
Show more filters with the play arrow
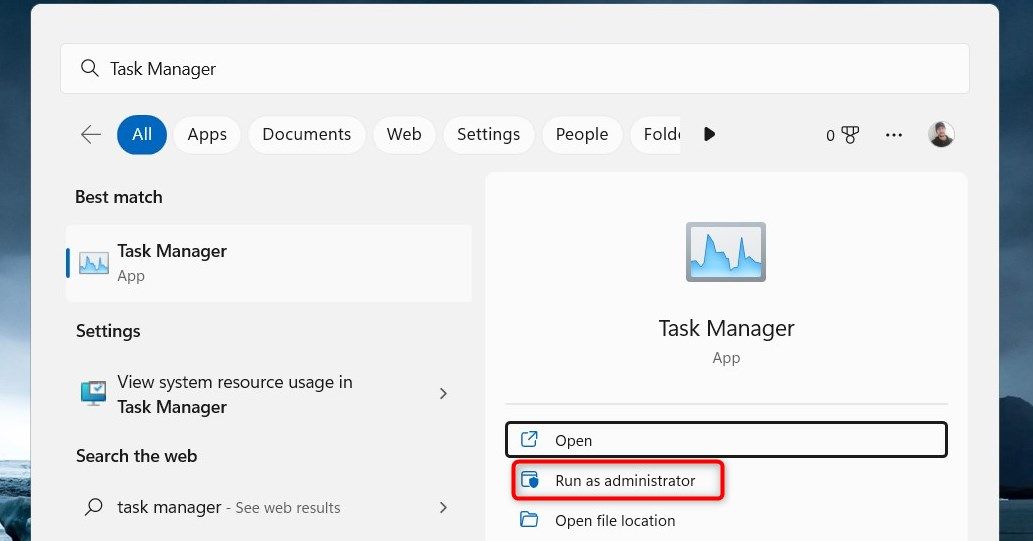(x=709, y=134)
